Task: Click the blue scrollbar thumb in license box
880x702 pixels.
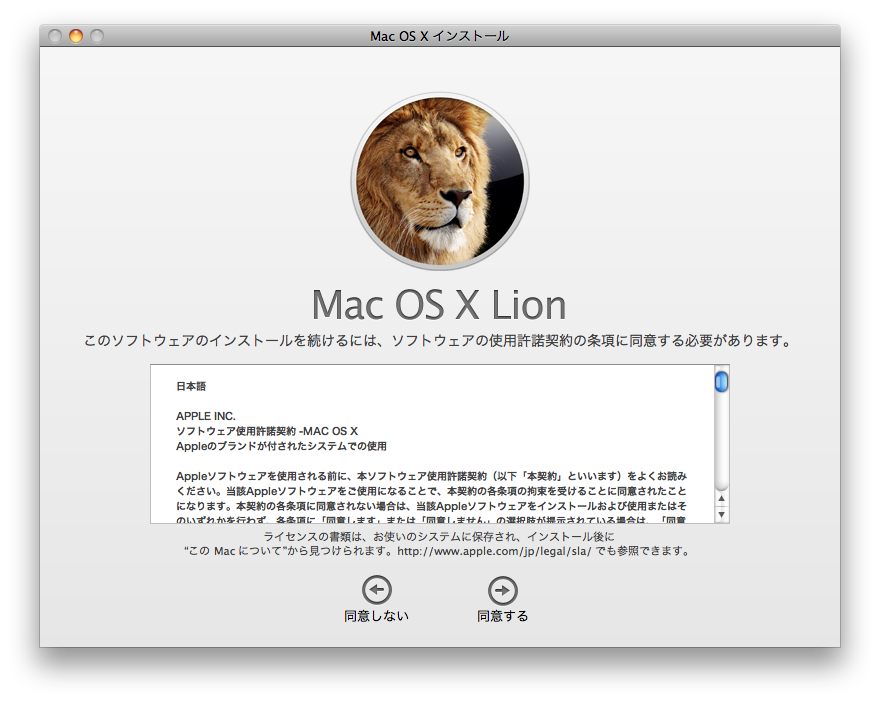Action: 721,381
